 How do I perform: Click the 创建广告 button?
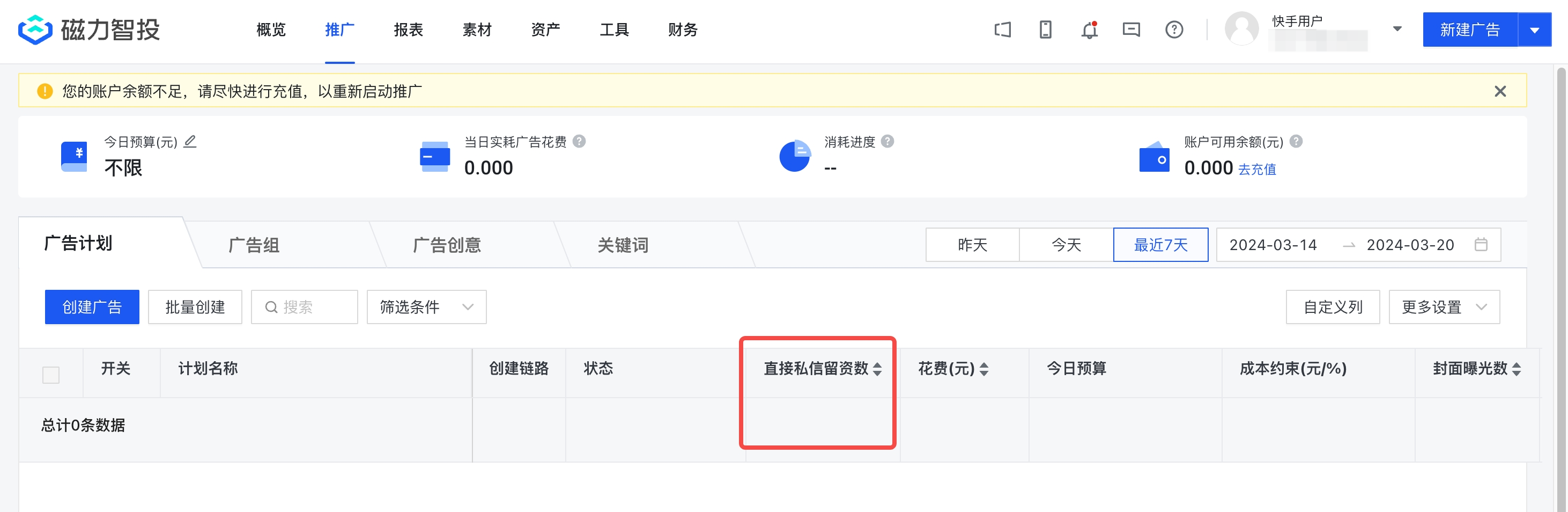pos(92,306)
